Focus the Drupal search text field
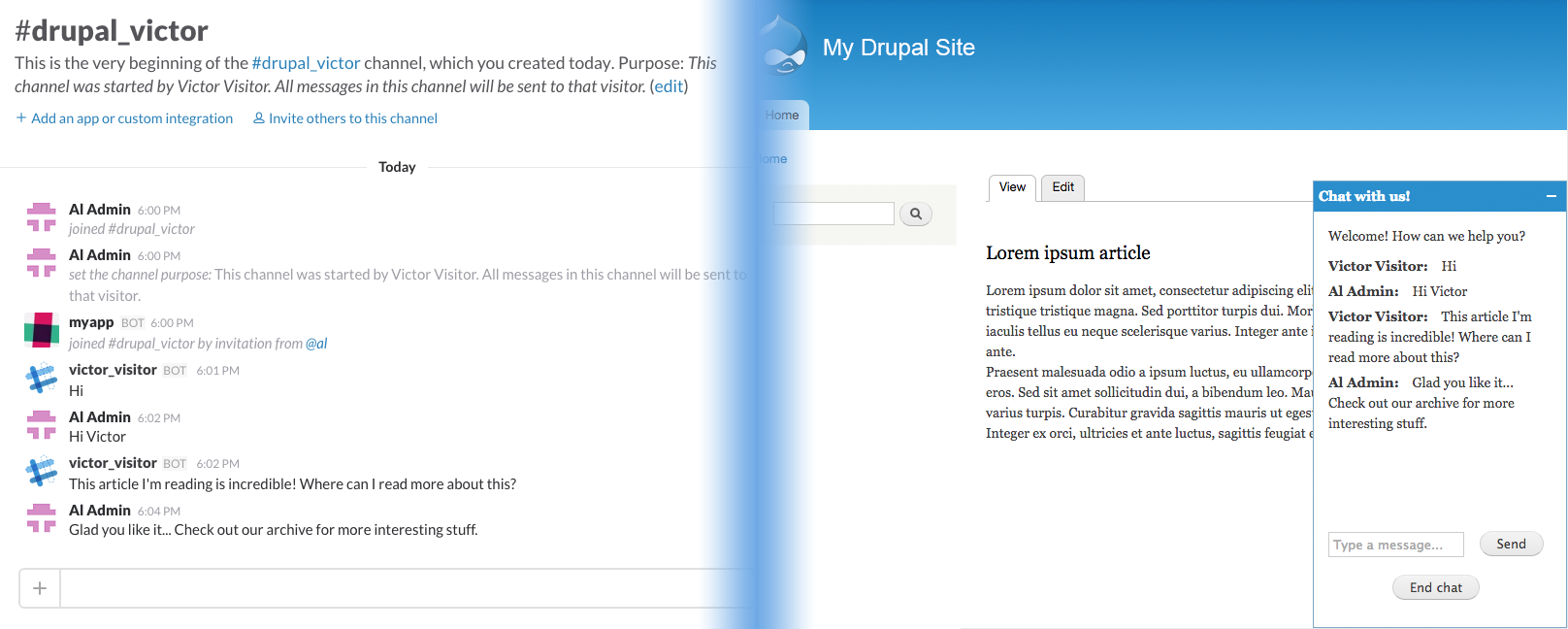The width and height of the screenshot is (1568, 629). pyautogui.click(x=833, y=214)
